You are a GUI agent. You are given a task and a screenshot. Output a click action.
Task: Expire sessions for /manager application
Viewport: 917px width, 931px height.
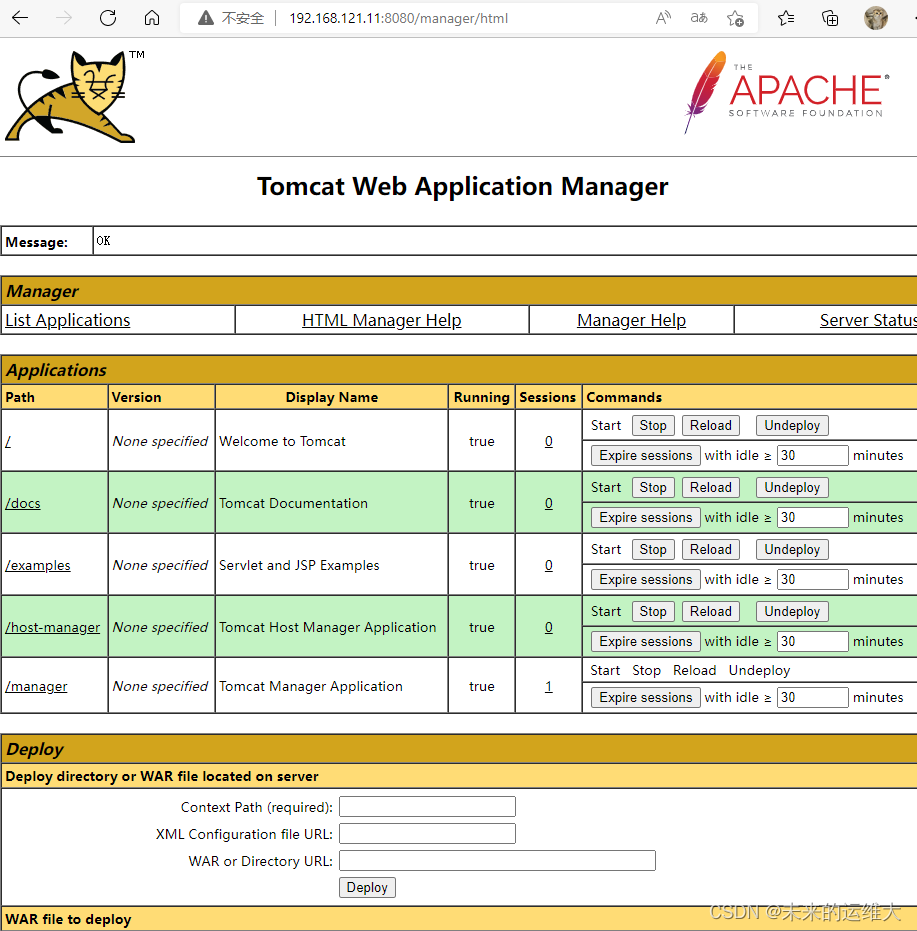click(x=646, y=697)
